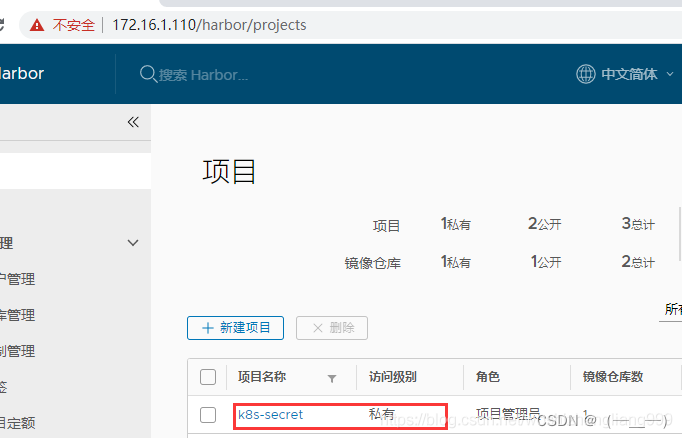
Task: Click the browser reload icon
Action: (x=2, y=24)
